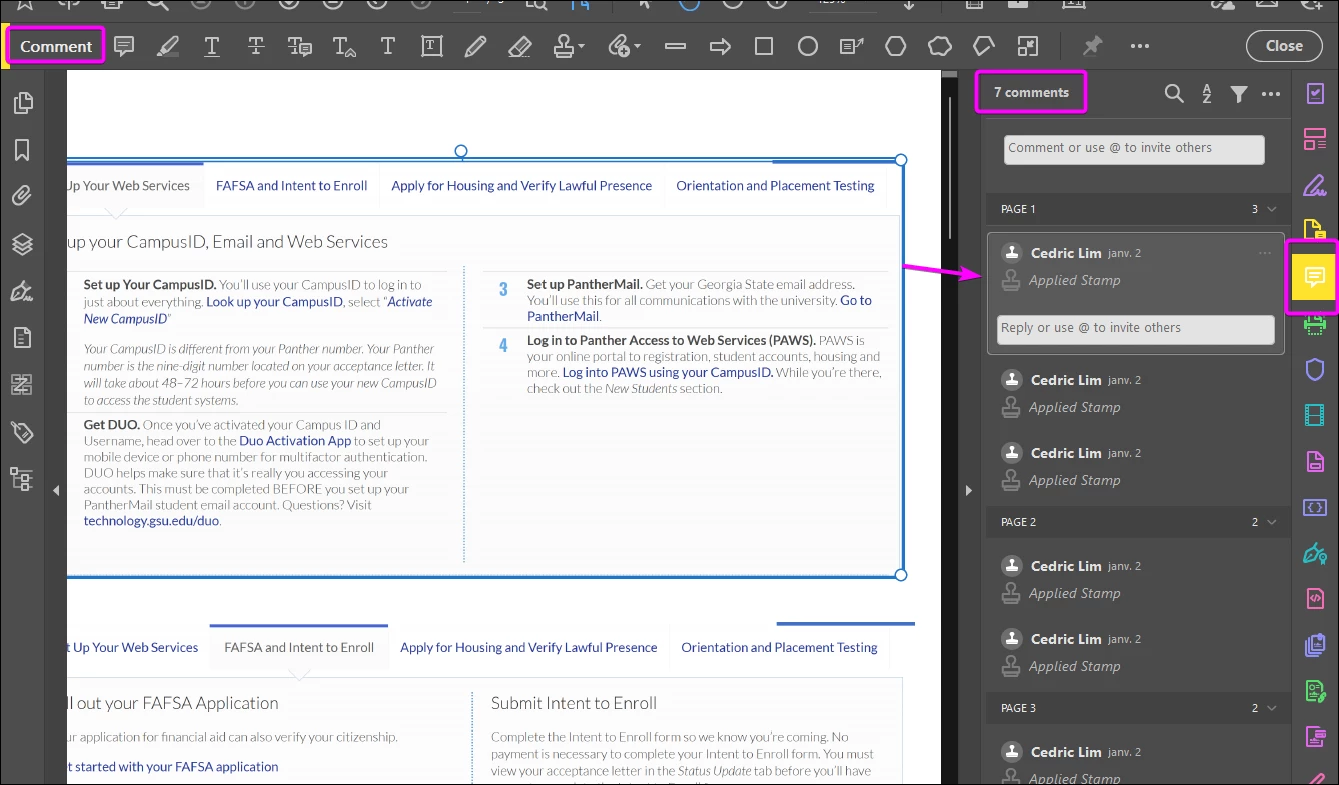Click the Comment or use @ field
The height and width of the screenshot is (785, 1339).
pyautogui.click(x=1134, y=149)
